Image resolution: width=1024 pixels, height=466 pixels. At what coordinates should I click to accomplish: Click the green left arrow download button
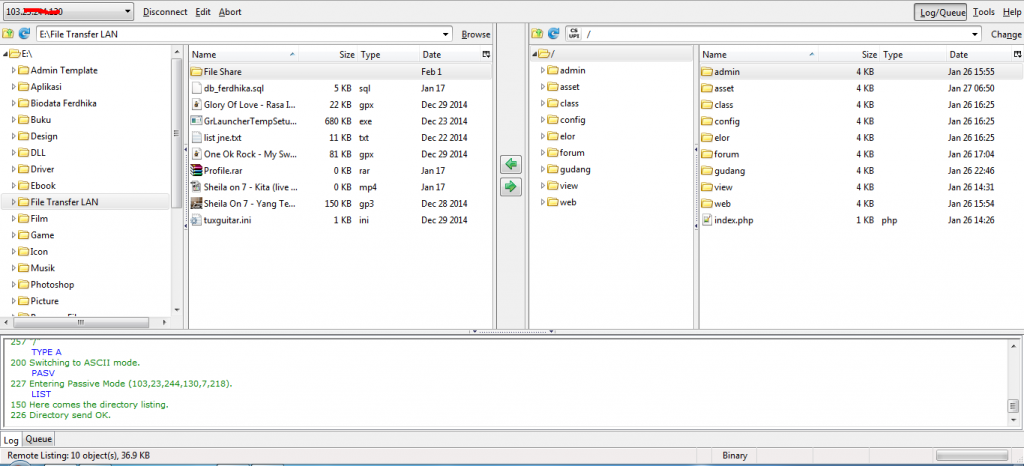tap(511, 164)
